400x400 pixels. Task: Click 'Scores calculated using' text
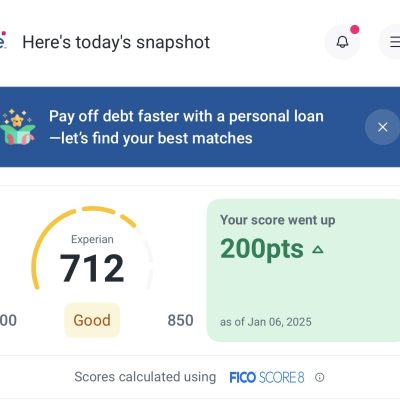pos(145,377)
